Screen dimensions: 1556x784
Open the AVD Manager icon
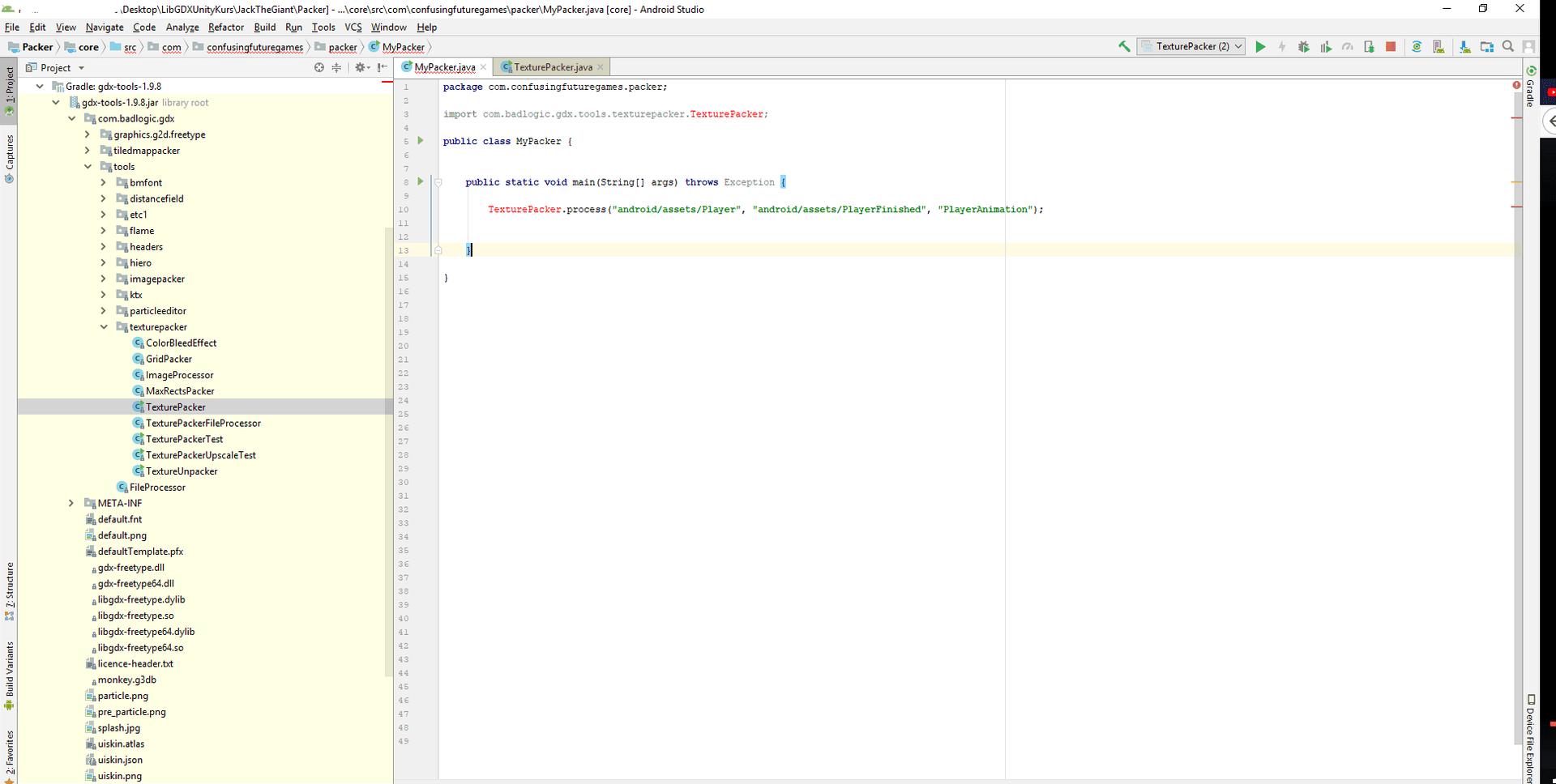[x=1438, y=47]
